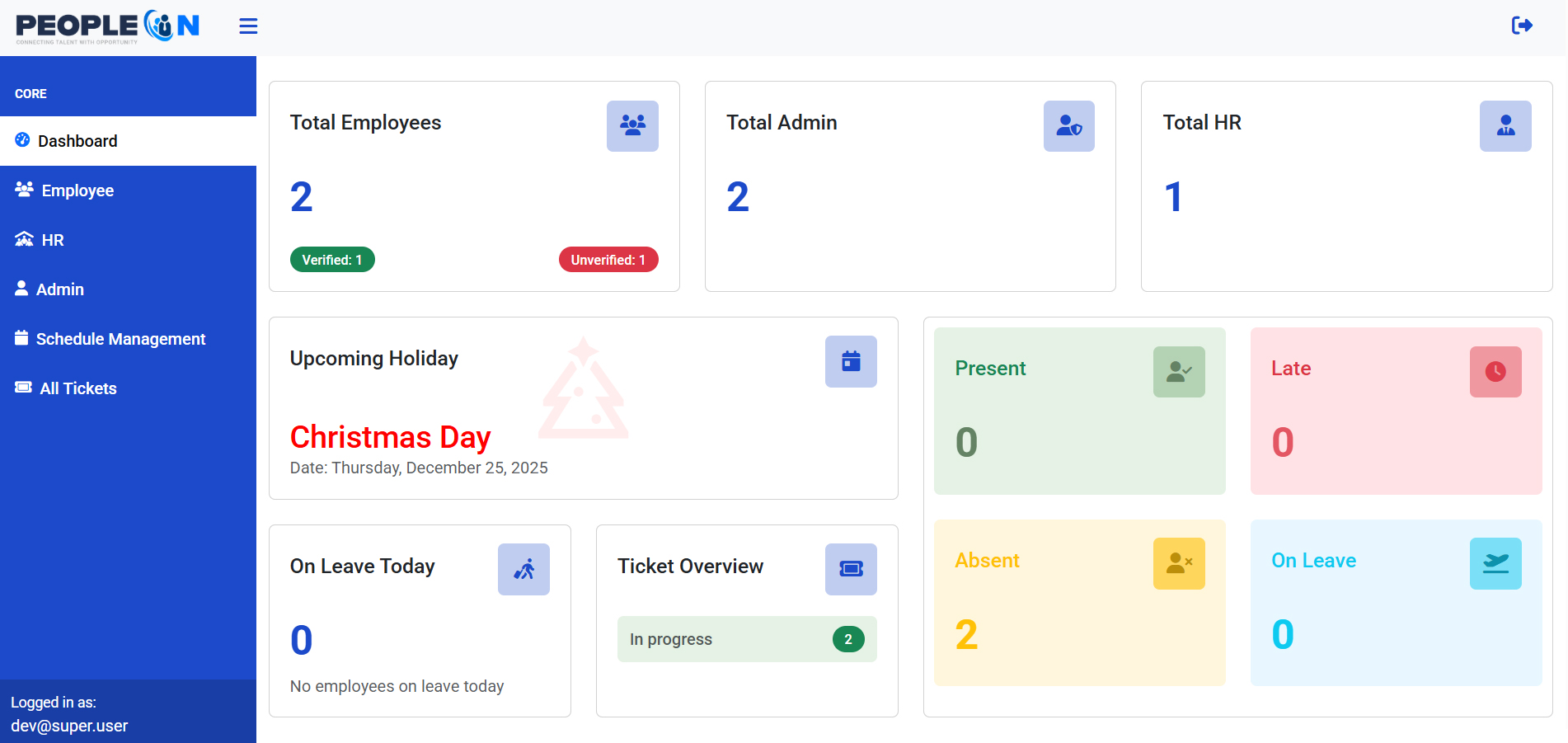Click the On Leave Today walking icon
This screenshot has height=743, width=1568.
click(x=523, y=570)
